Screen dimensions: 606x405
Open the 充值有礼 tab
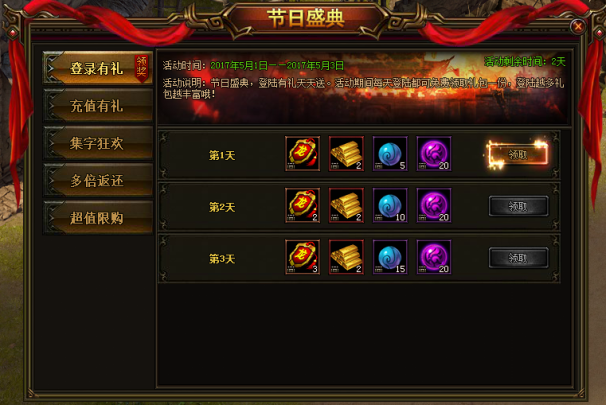(97, 106)
